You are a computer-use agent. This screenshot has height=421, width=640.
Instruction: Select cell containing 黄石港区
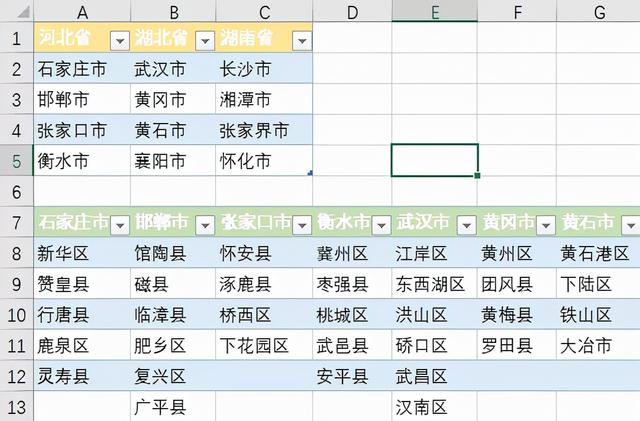pos(598,253)
